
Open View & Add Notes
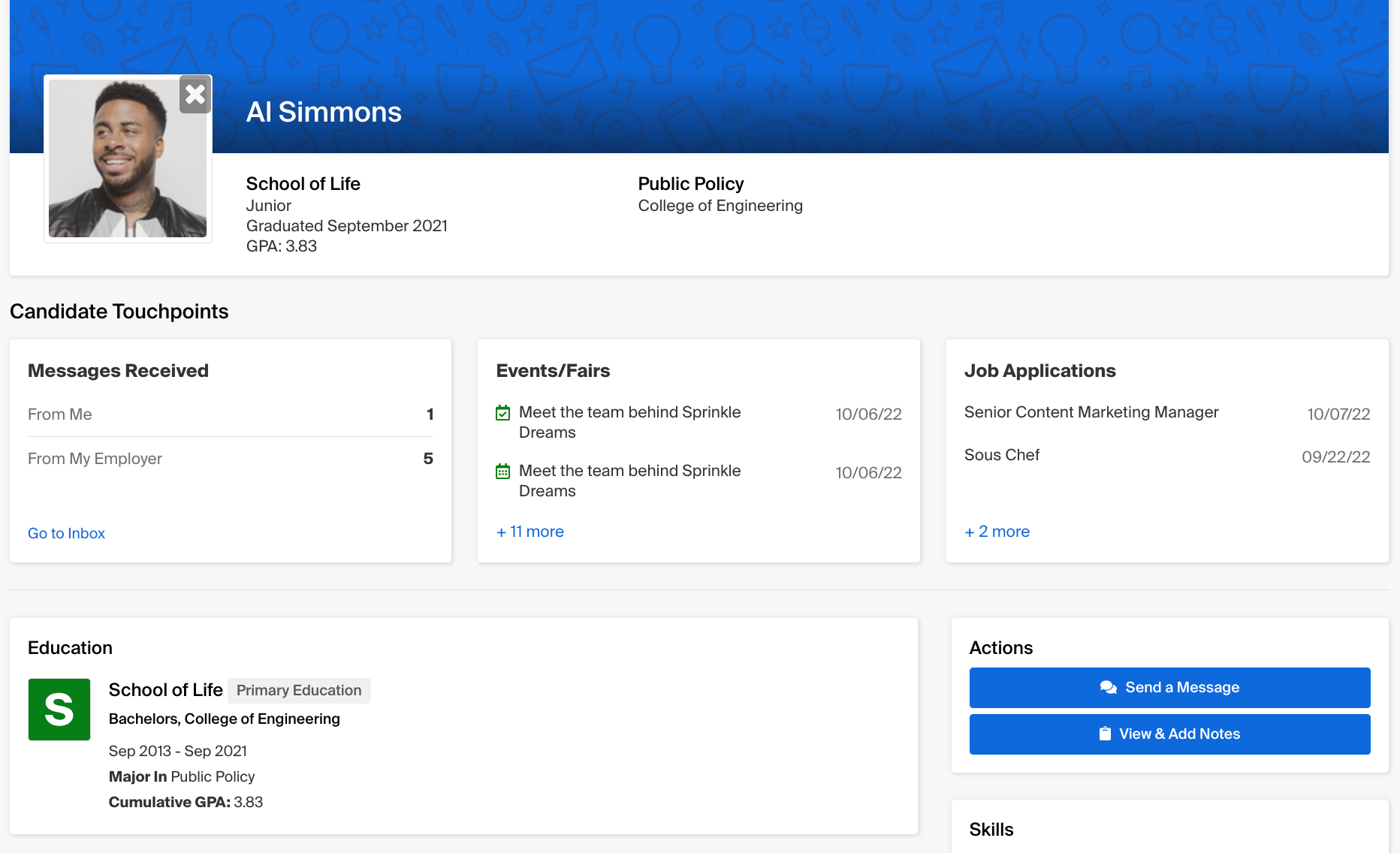[1169, 734]
